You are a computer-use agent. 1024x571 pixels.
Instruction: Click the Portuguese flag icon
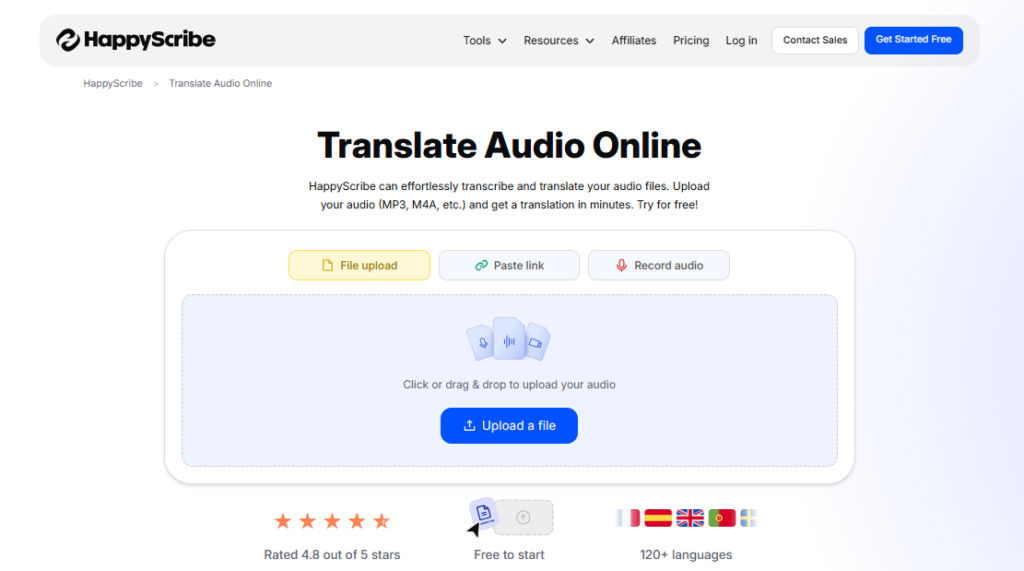[x=722, y=518]
